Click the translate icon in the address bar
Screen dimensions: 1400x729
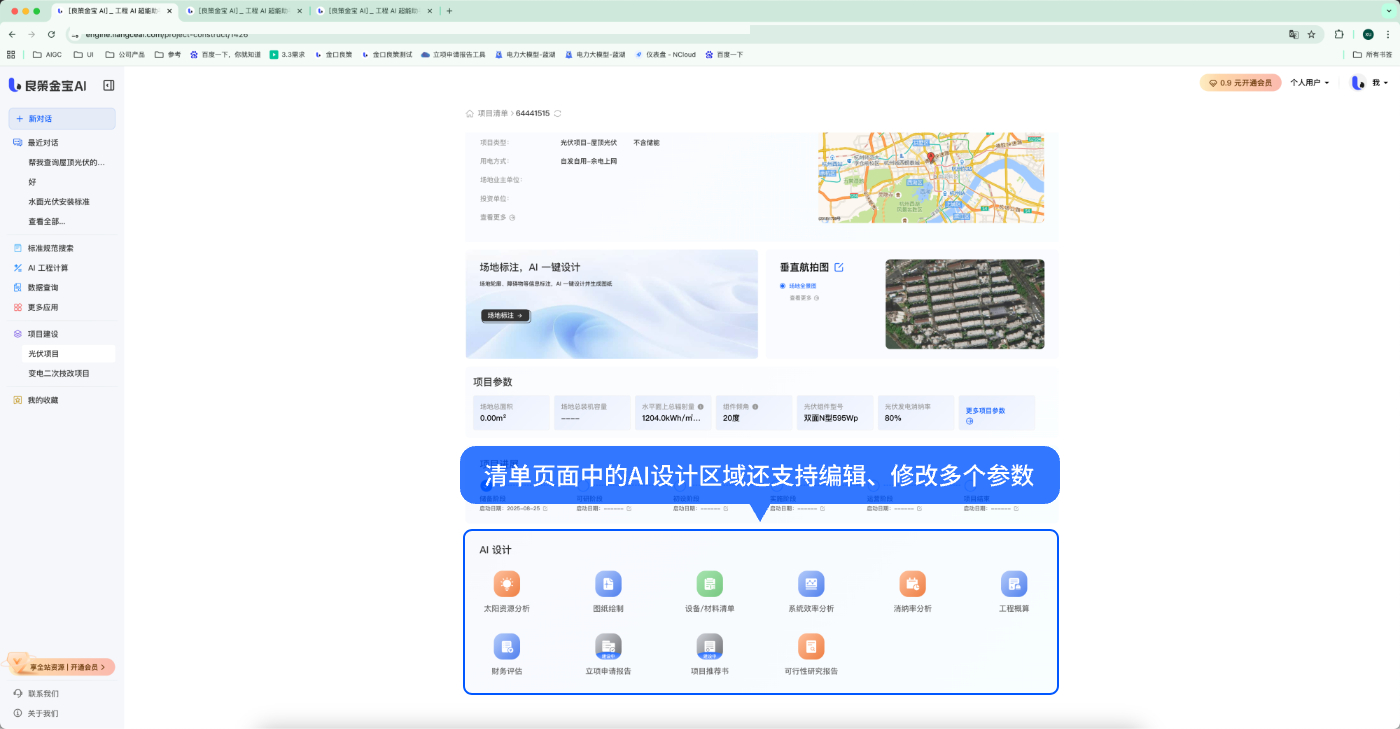(x=1294, y=34)
